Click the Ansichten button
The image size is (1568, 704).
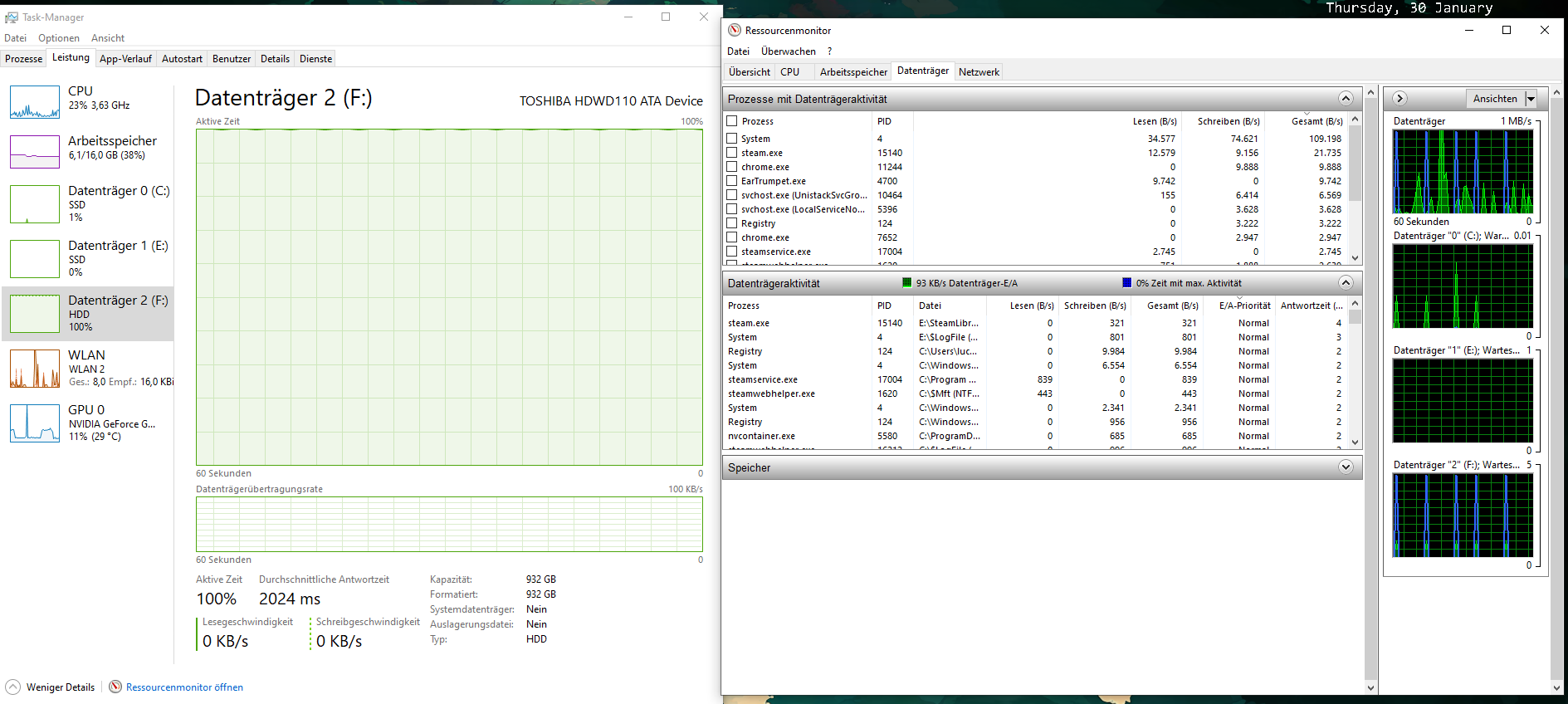[x=1495, y=98]
